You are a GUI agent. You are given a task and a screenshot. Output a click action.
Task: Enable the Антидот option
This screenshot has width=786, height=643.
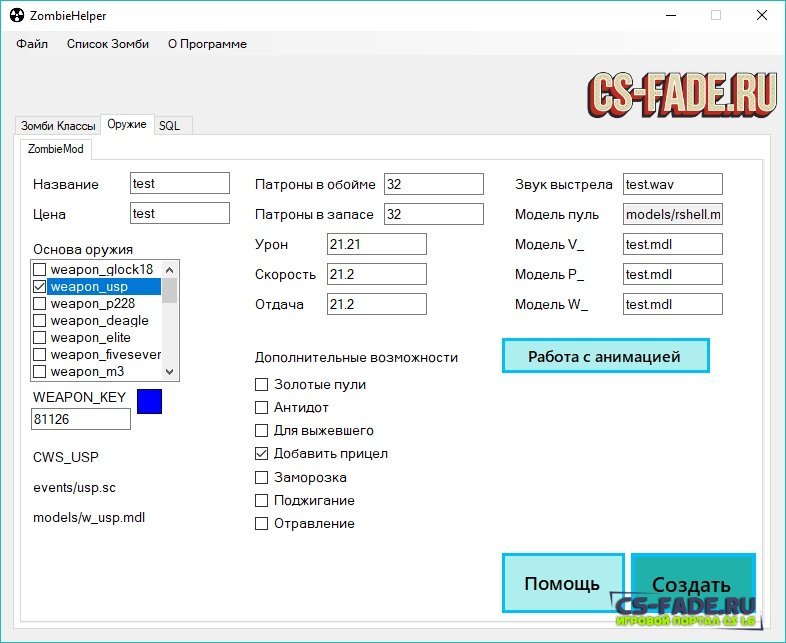(262, 407)
